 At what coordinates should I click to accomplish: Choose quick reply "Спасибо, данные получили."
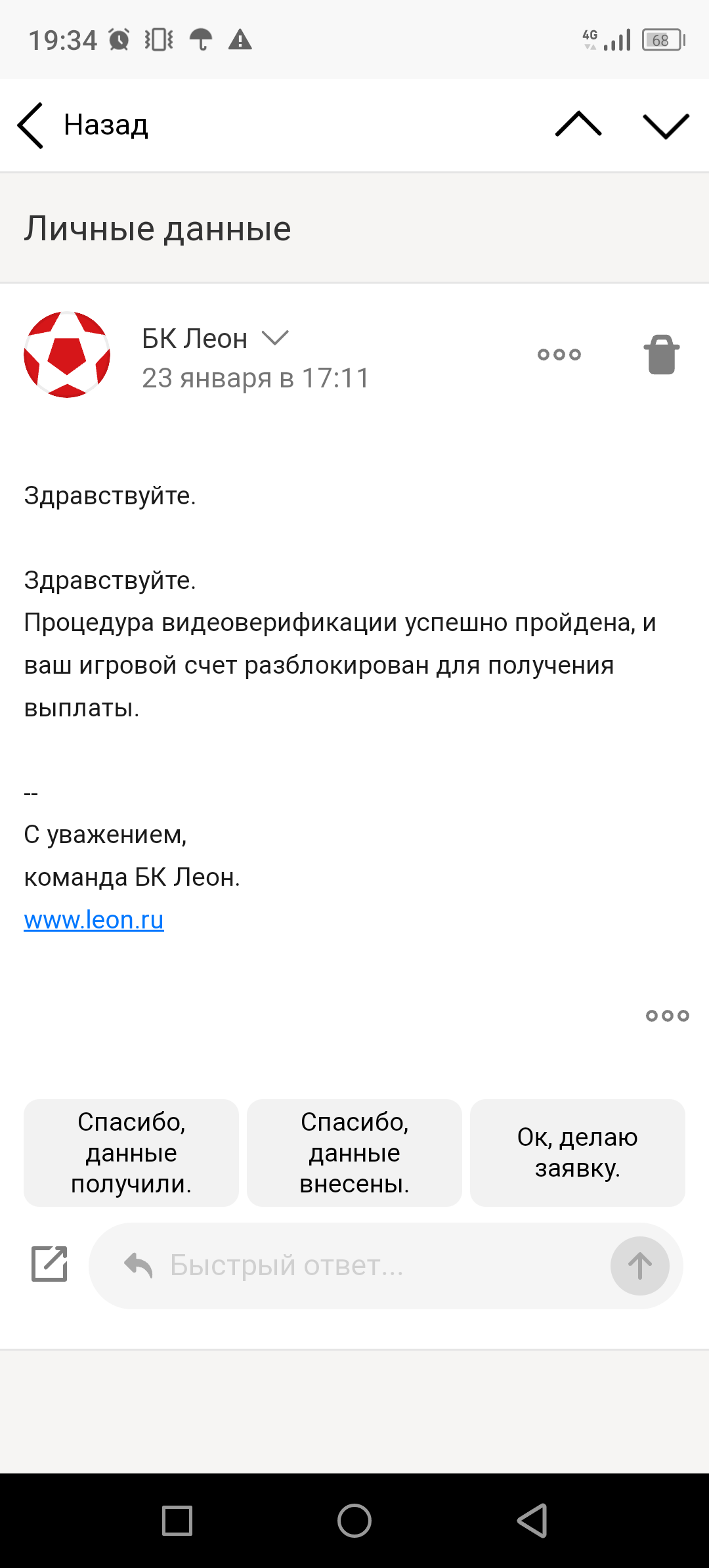[x=131, y=1152]
